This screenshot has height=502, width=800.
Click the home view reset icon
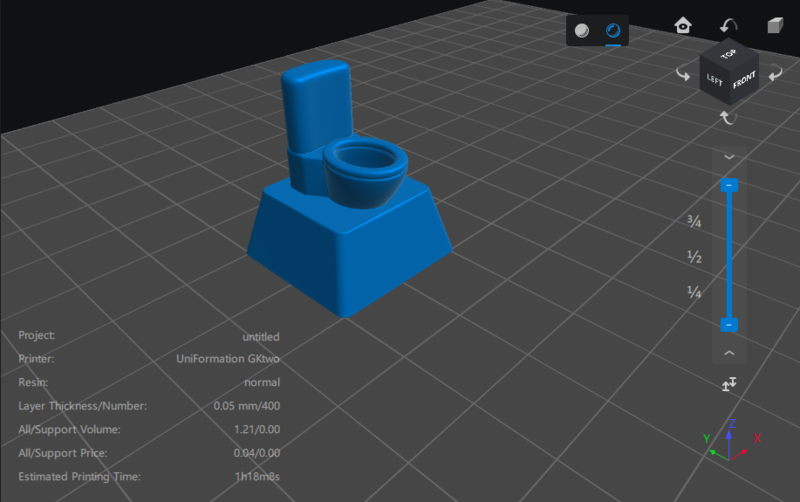(684, 25)
